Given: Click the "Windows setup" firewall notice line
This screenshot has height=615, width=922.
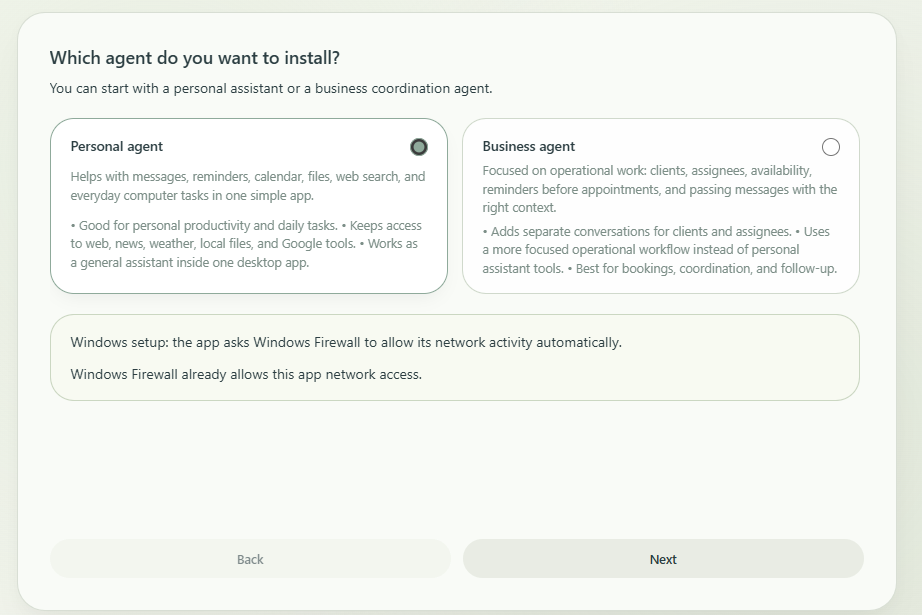Looking at the screenshot, I should coord(346,342).
